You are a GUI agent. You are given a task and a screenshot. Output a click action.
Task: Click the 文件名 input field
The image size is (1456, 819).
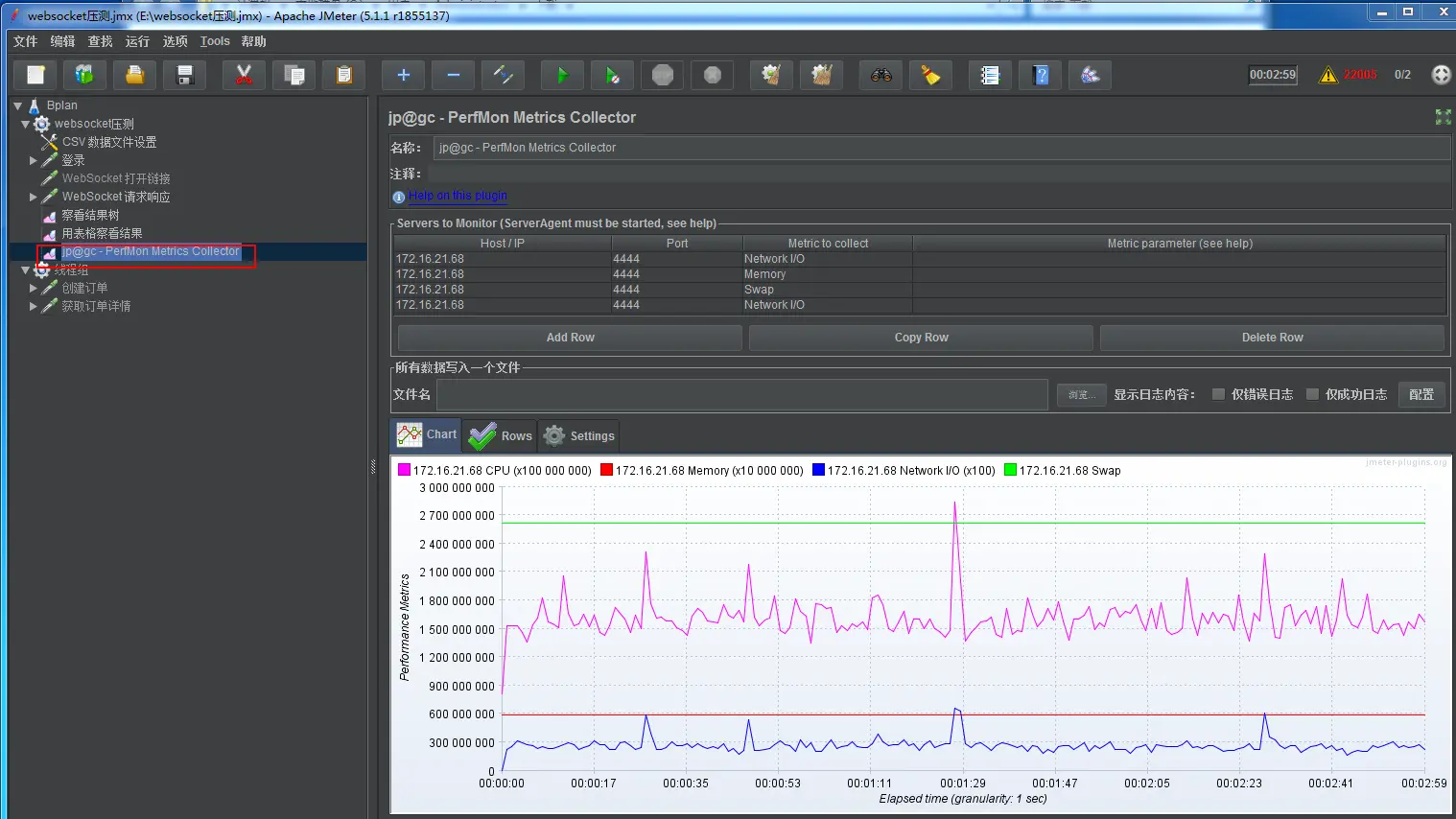(x=741, y=394)
